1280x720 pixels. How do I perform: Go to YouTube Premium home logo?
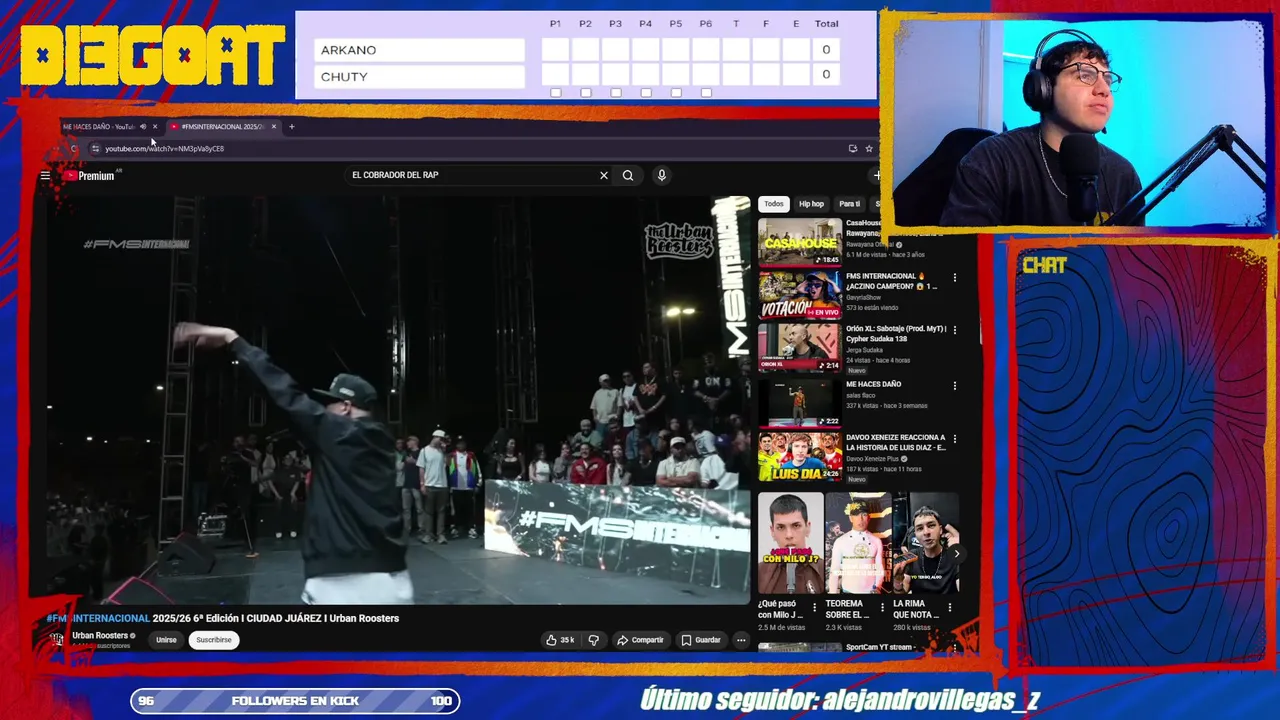pos(90,176)
